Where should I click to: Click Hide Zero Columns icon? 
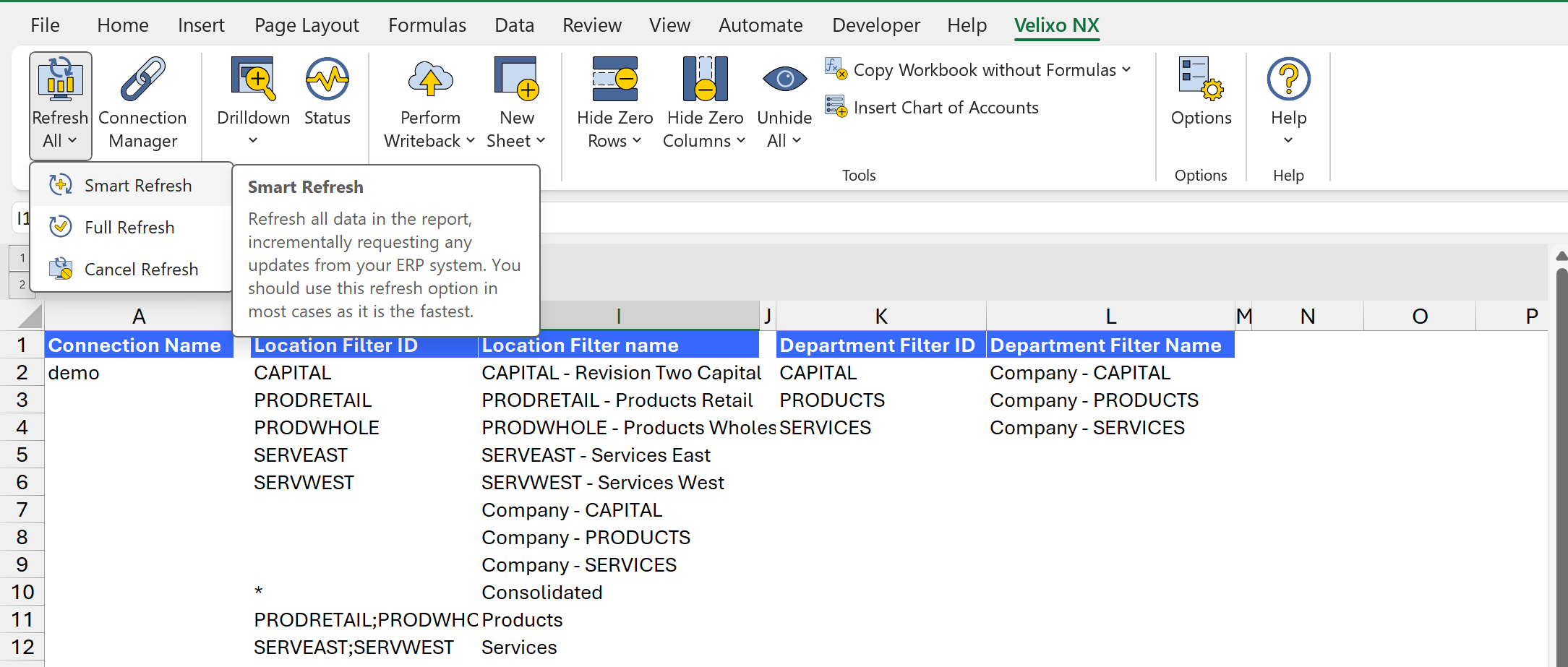tap(705, 79)
